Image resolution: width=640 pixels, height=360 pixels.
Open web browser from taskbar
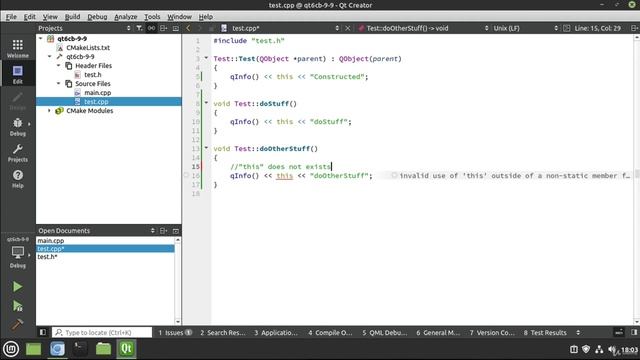coord(58,349)
